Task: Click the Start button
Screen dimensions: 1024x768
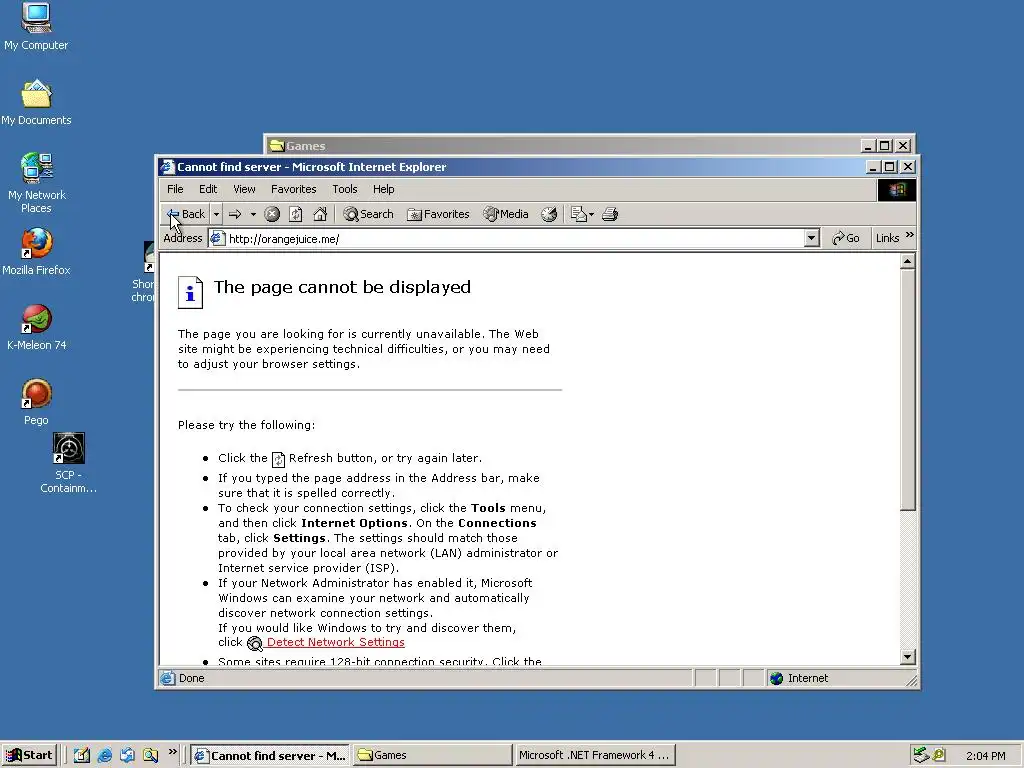Action: 29,756
